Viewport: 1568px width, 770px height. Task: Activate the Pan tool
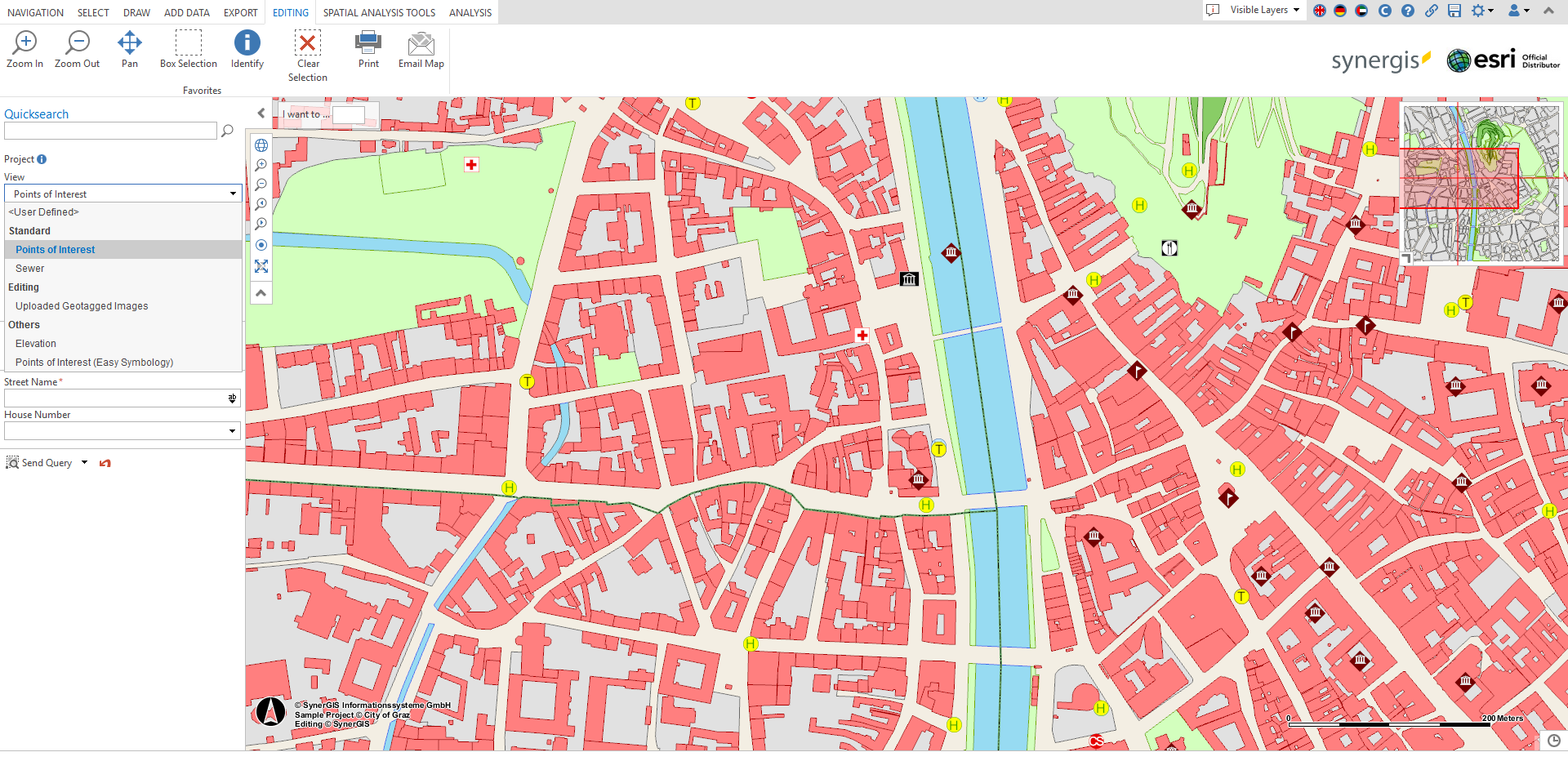point(129,49)
